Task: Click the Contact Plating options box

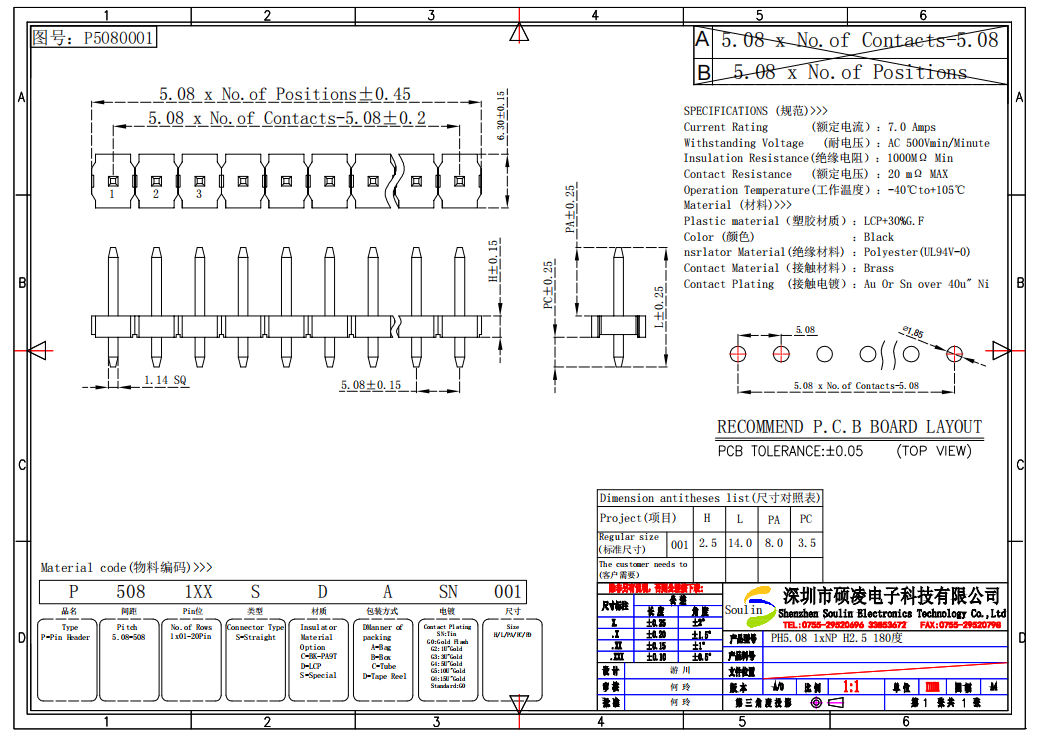Action: tap(447, 659)
